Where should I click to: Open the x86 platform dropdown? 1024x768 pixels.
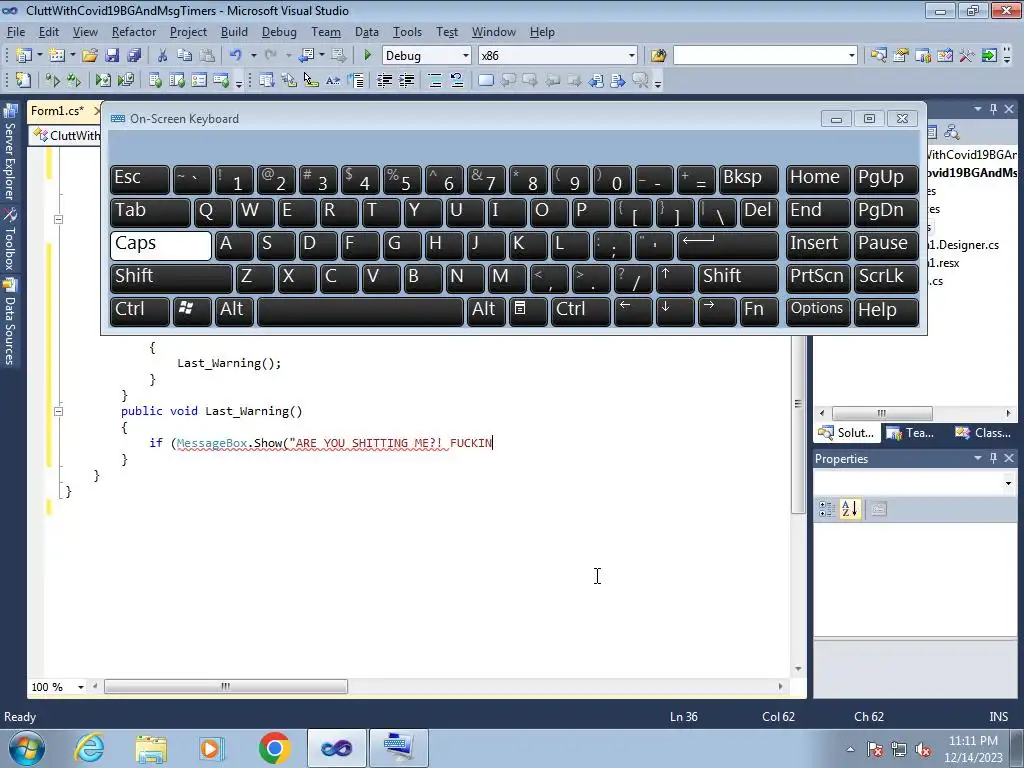tap(632, 56)
